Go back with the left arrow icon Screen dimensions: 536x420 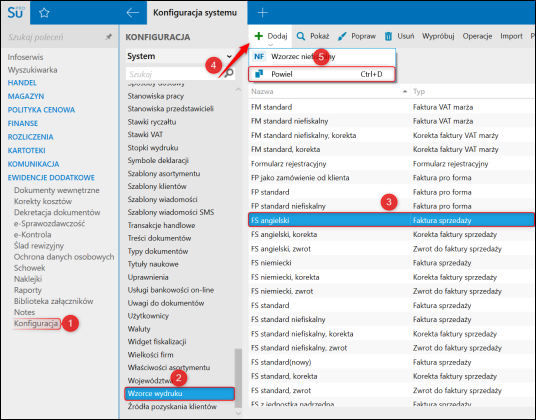[133, 13]
